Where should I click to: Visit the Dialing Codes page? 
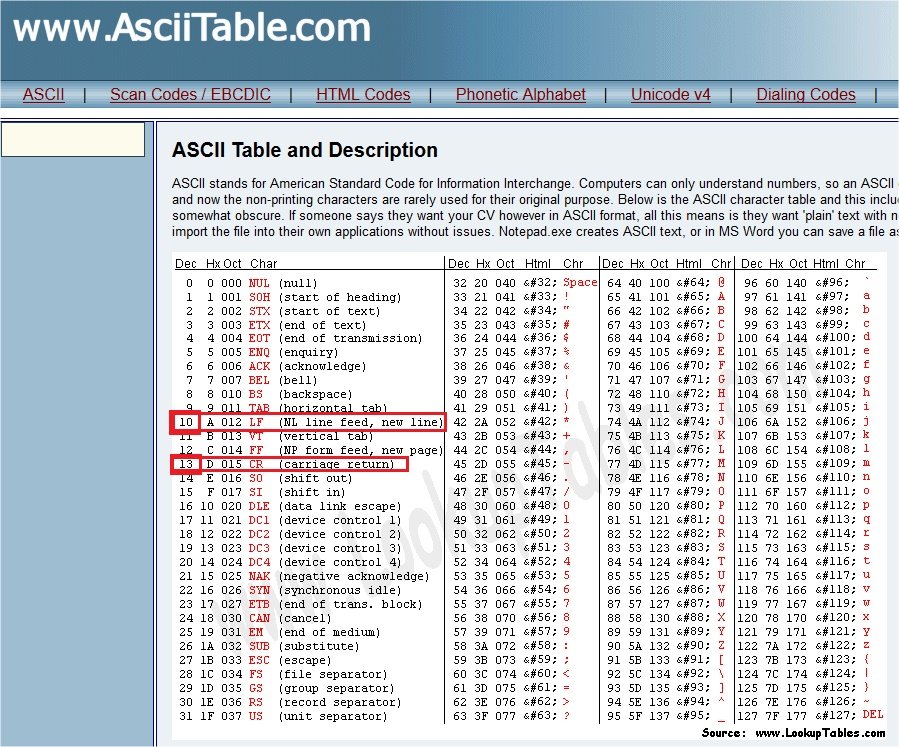pyautogui.click(x=805, y=95)
